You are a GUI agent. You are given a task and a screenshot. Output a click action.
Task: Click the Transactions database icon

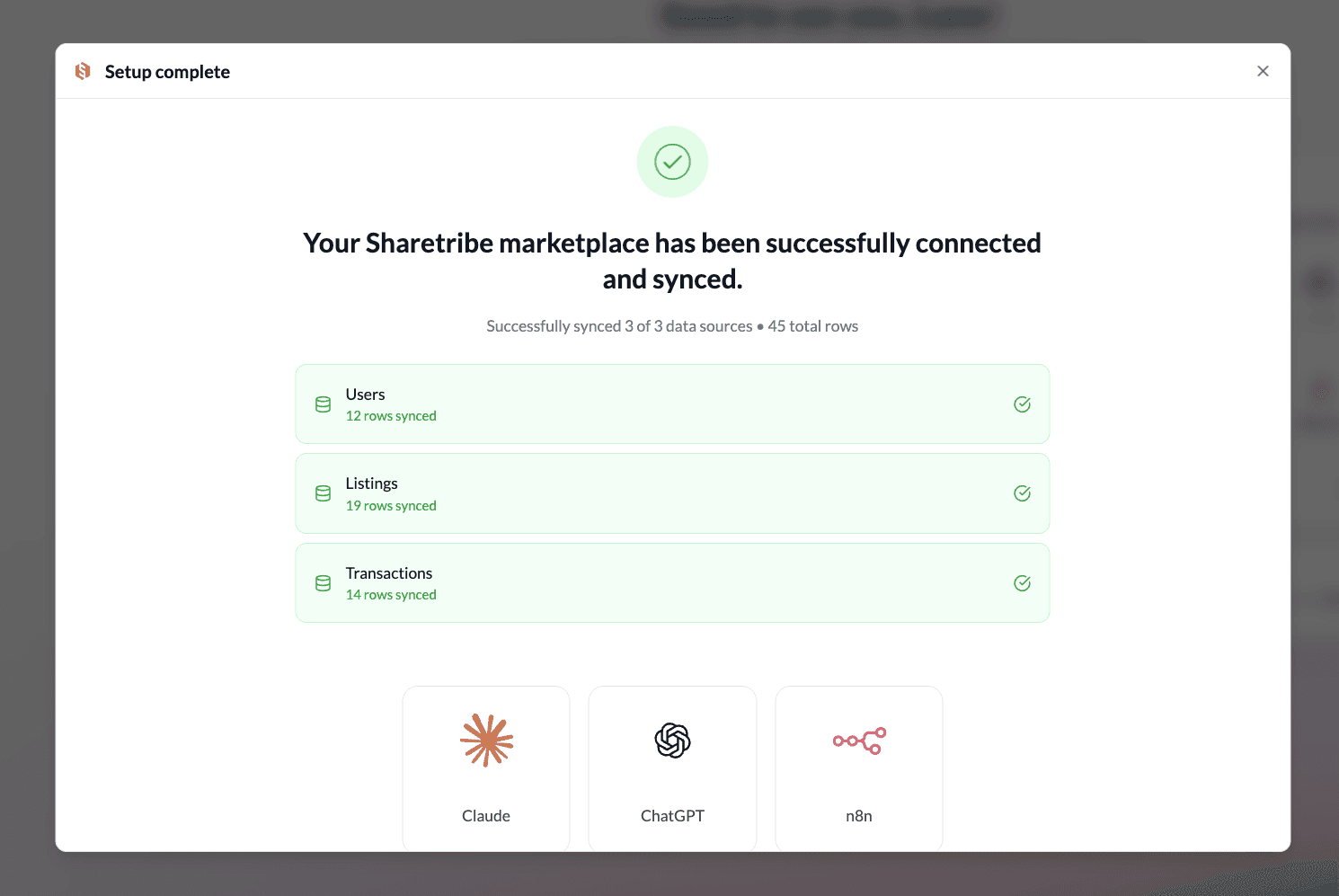coord(324,583)
